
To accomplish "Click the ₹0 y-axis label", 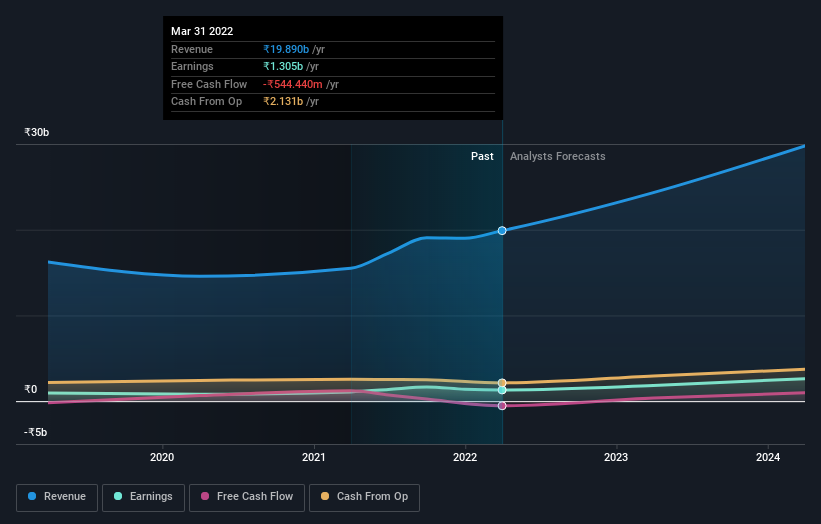I will [30, 389].
